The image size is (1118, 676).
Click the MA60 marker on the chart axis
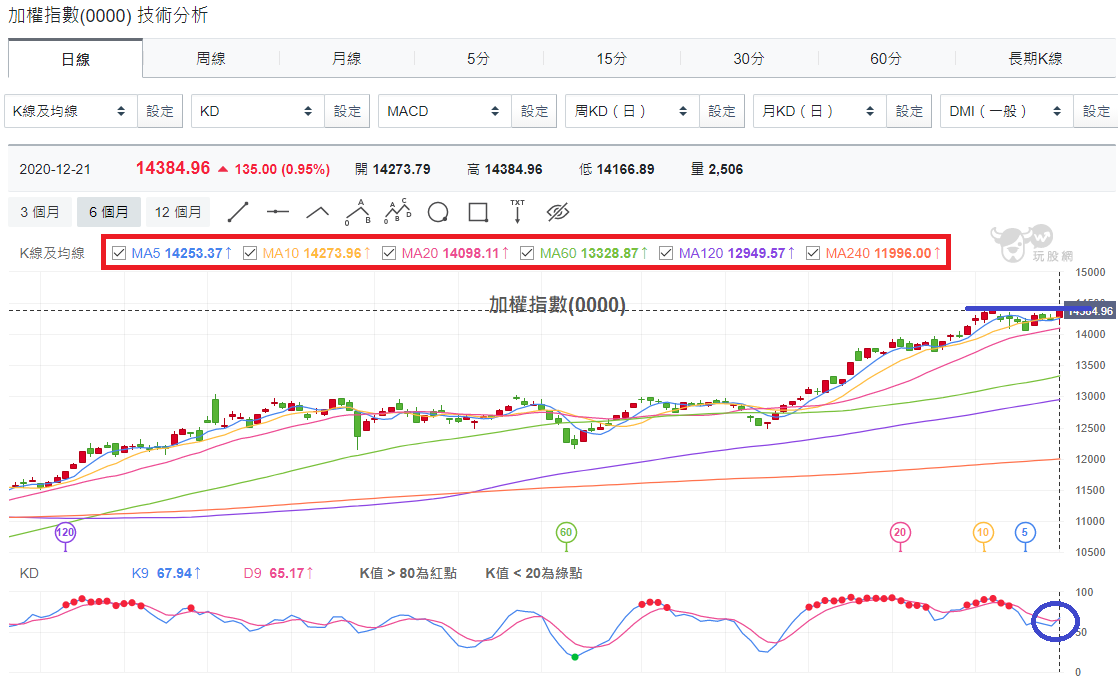566,532
